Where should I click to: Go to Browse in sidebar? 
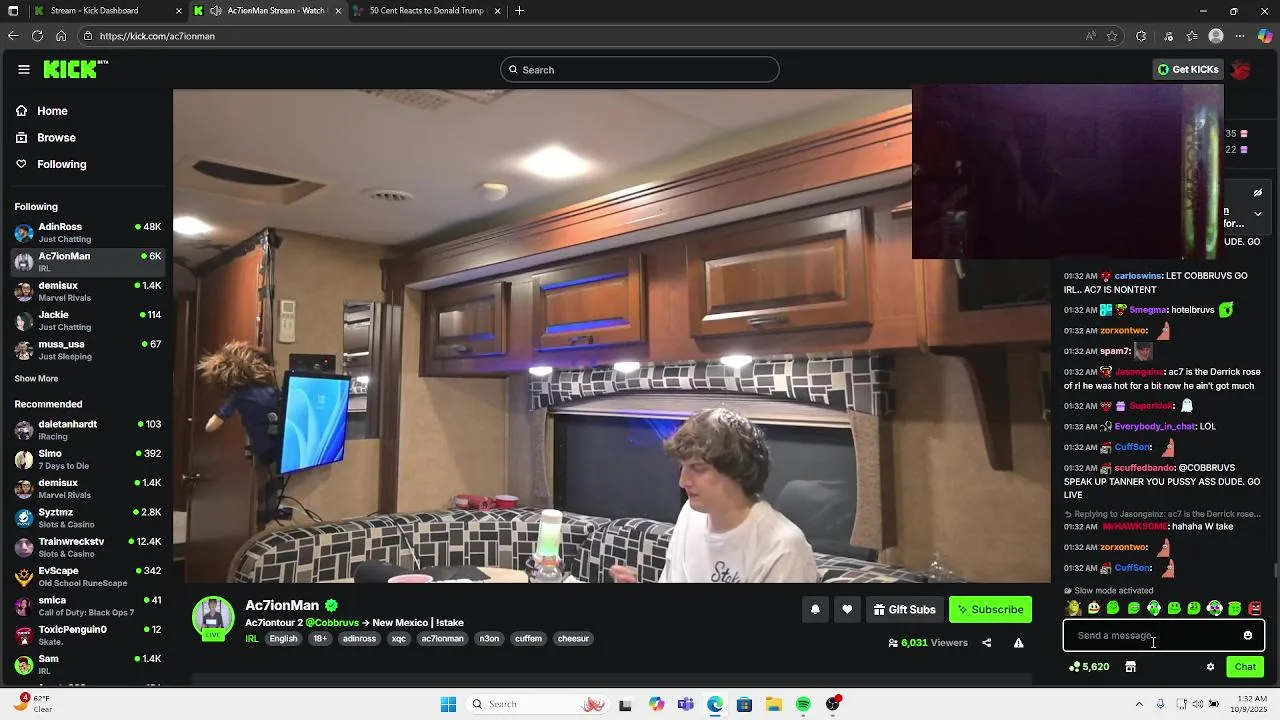[86, 138]
